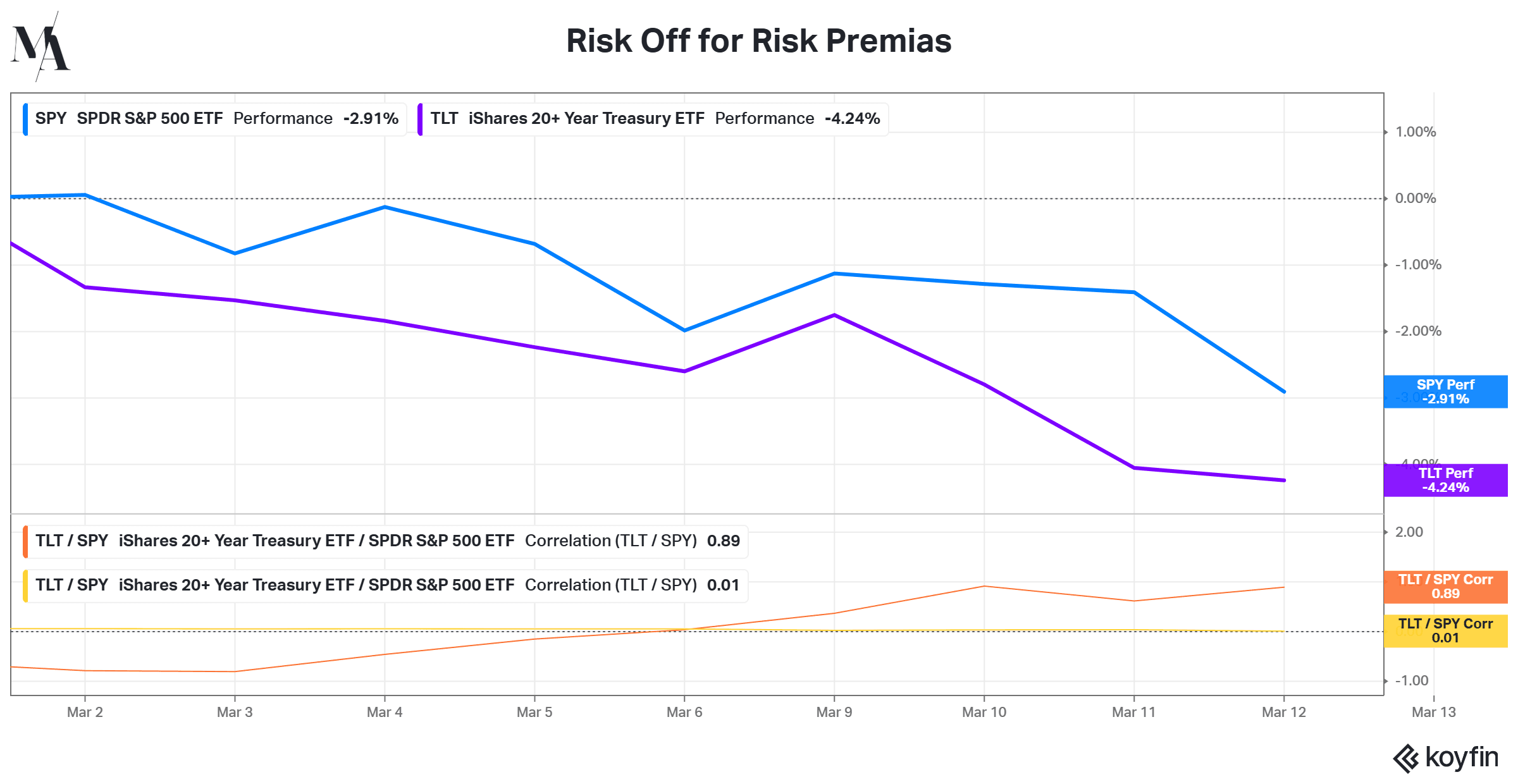Image resolution: width=1518 pixels, height=784 pixels.
Task: Select the TLT iShares 20+ Year Treasury legend
Action: (x=653, y=119)
